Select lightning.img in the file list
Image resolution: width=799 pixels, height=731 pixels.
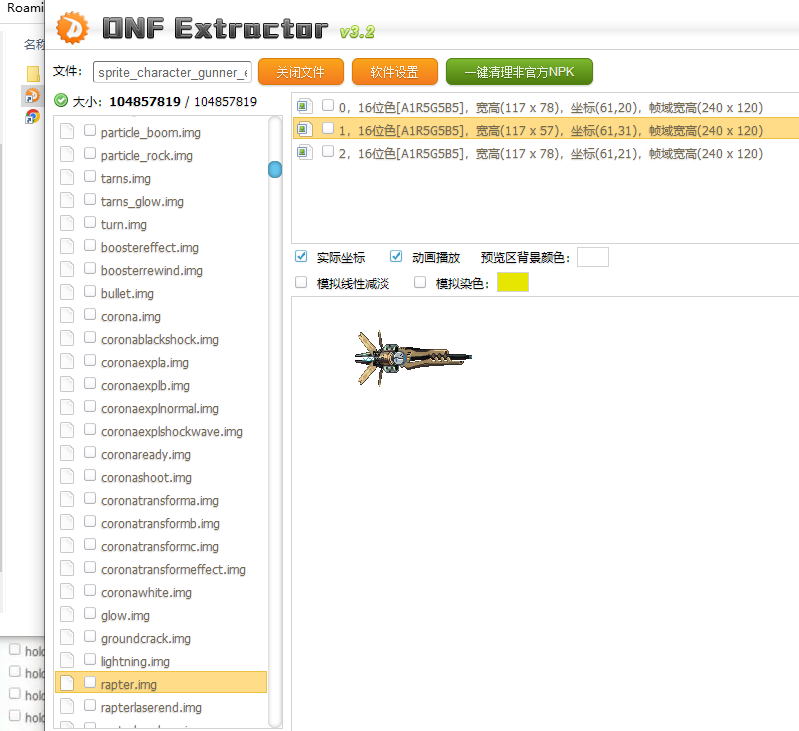pyautogui.click(x=135, y=661)
